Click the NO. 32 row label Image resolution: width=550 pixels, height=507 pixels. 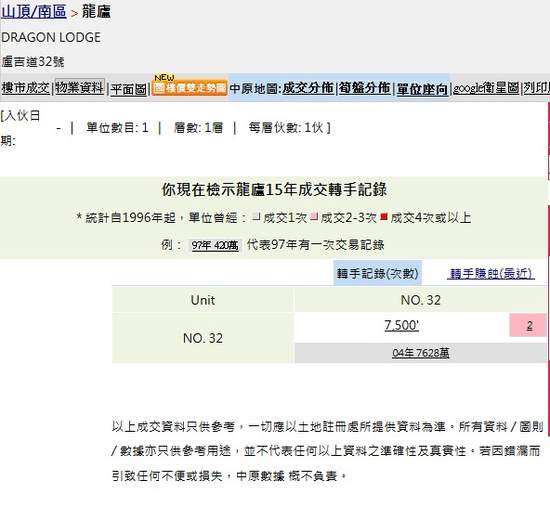click(203, 338)
